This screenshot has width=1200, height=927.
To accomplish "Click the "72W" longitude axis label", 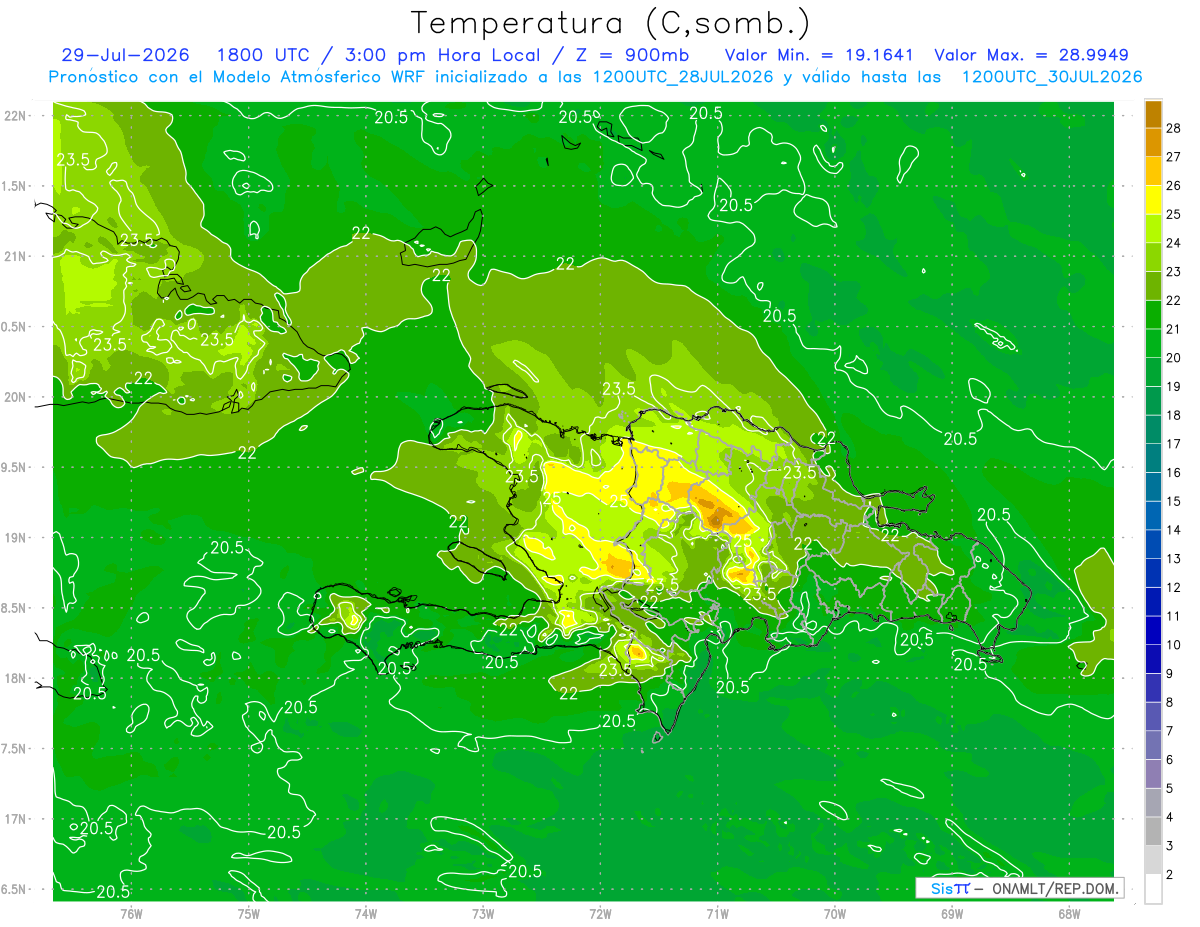I will click(600, 914).
